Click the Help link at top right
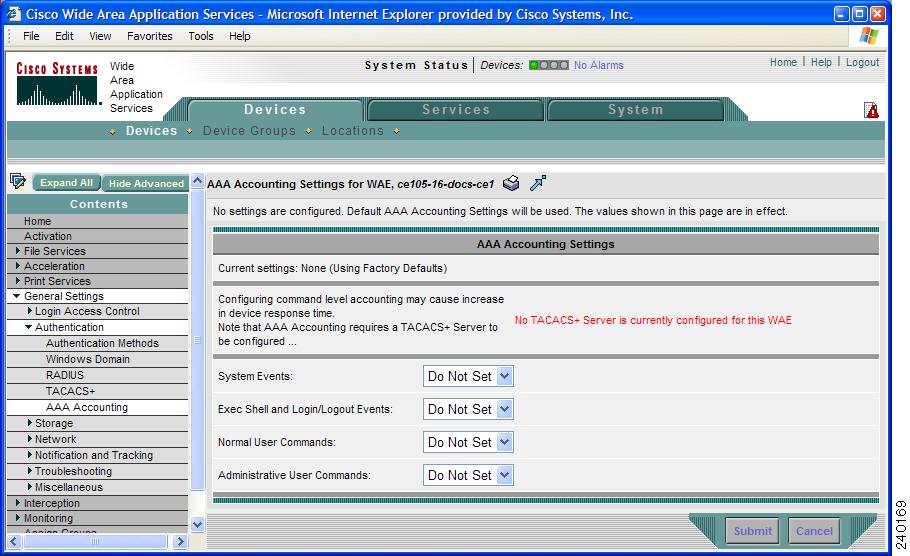Viewport: 910px width, 556px height. (x=821, y=62)
